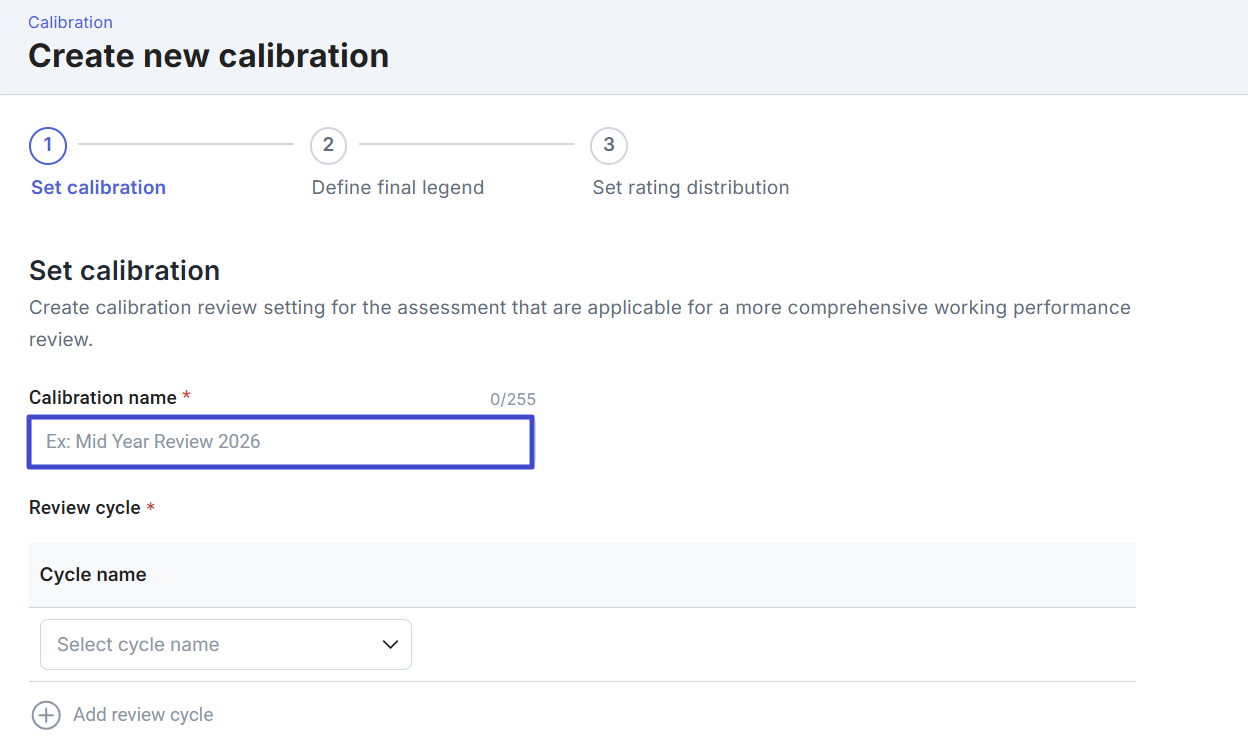Focus the Calibration name text field

click(x=280, y=442)
